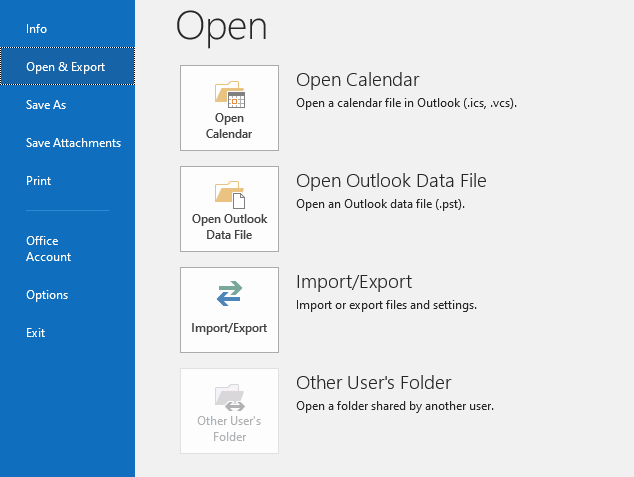Click 'Import or export files and settings.' text

coord(386,305)
